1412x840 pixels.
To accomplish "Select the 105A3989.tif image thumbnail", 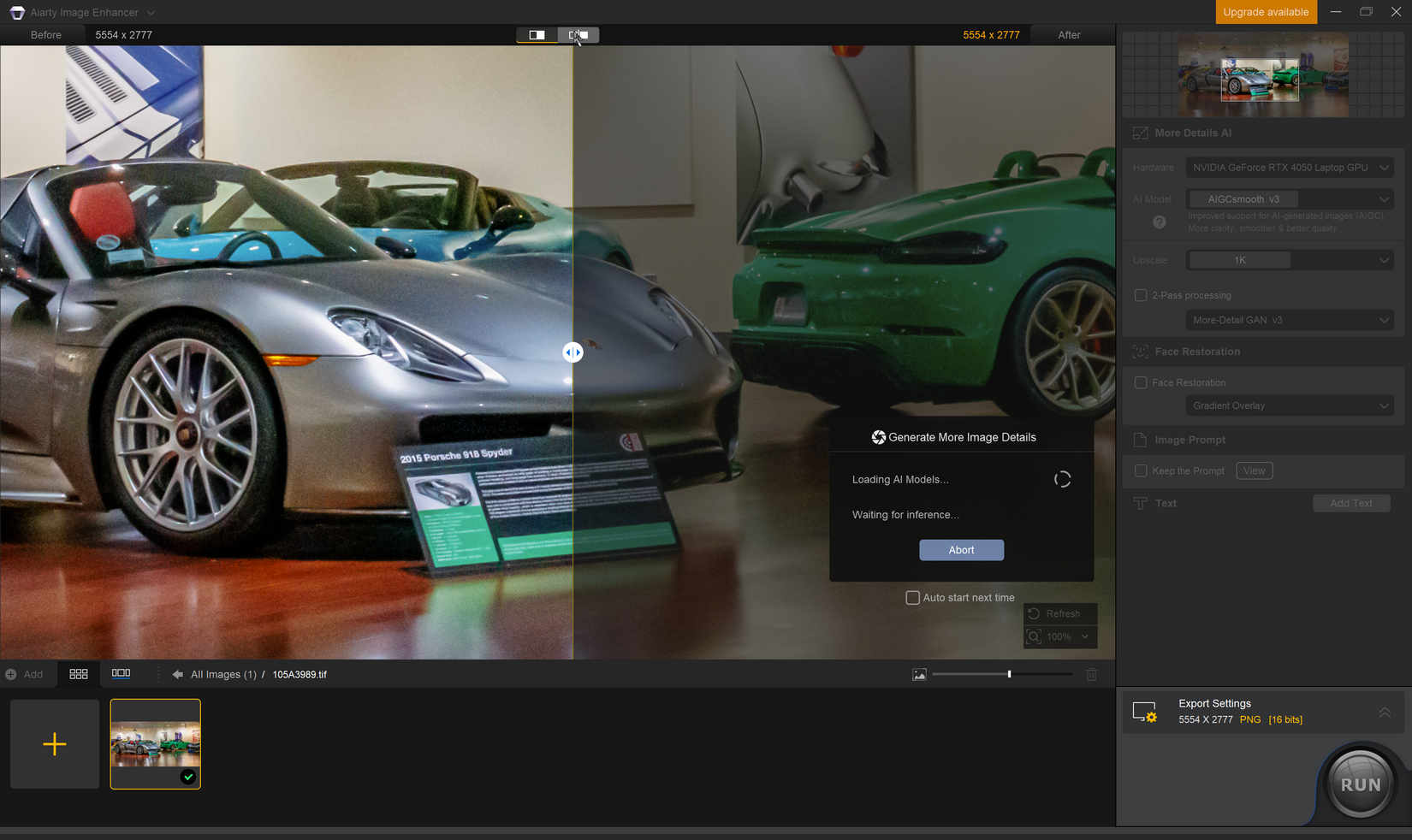I will tap(155, 743).
